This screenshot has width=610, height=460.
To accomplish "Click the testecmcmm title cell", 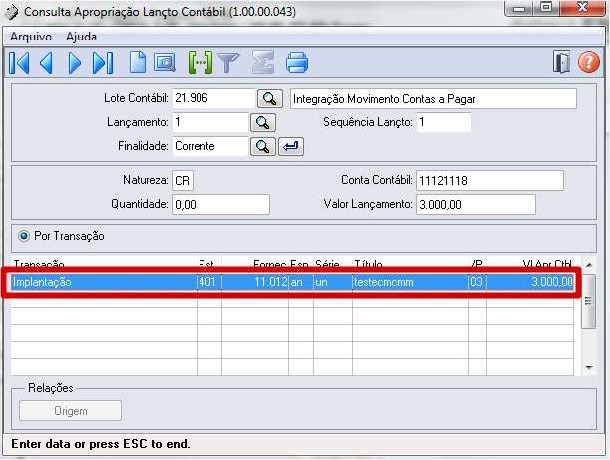I will tap(410, 282).
